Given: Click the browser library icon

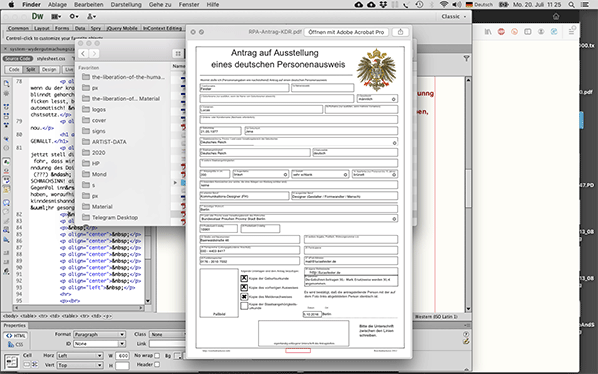Looking at the screenshot, I should pyautogui.click(x=488, y=32).
